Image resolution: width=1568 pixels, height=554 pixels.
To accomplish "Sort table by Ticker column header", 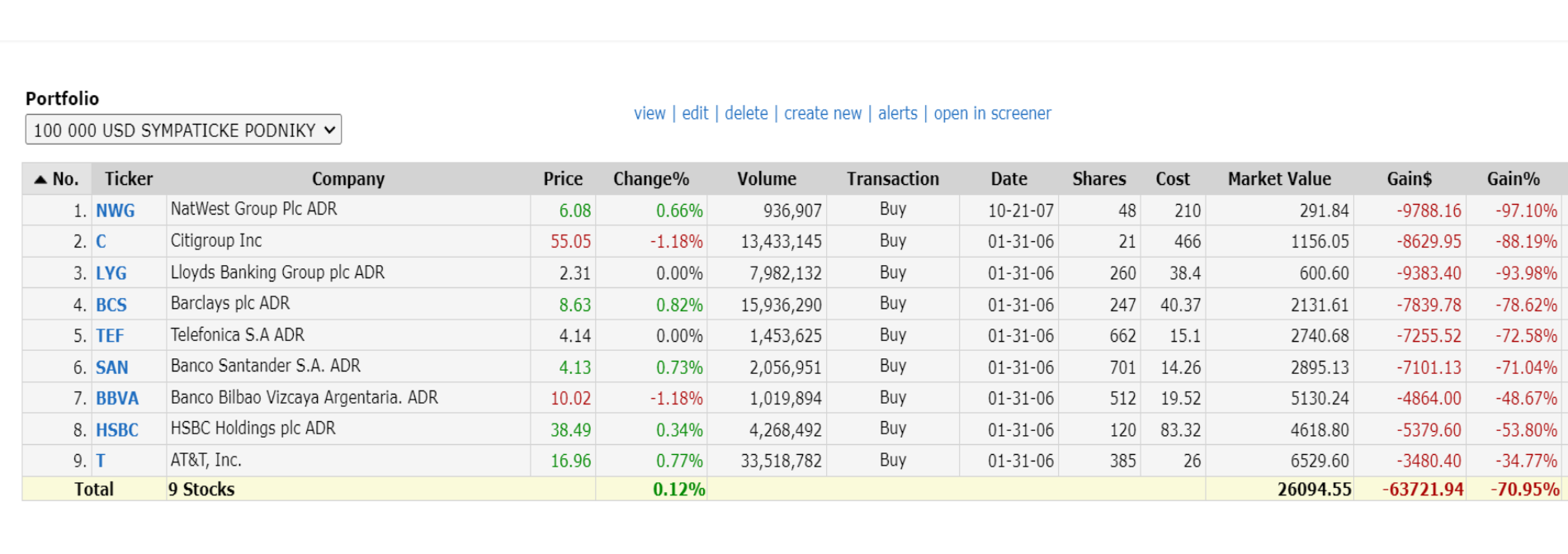I will (129, 178).
